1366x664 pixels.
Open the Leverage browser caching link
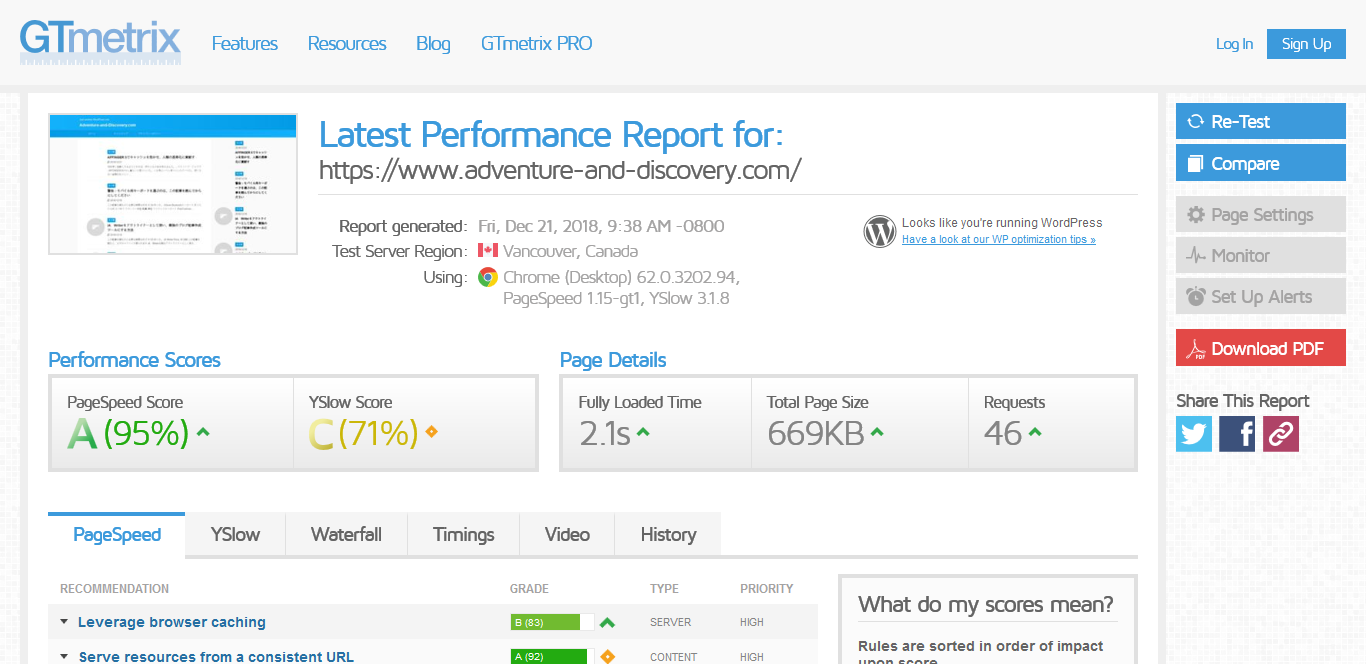172,622
